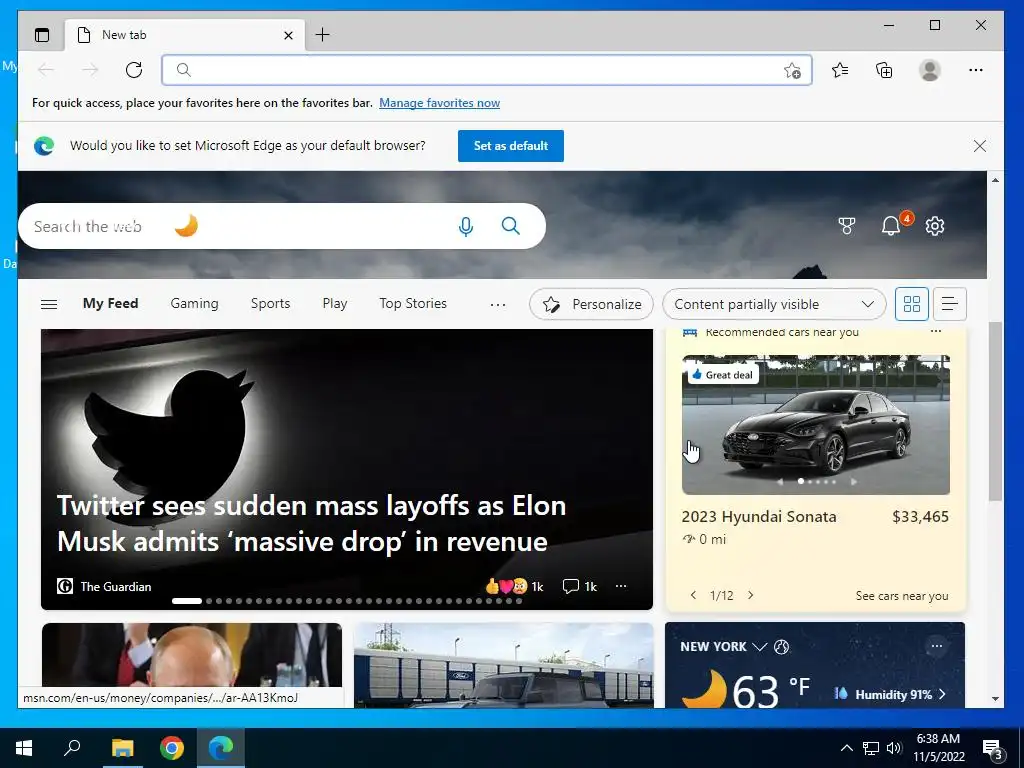Show hidden system tray icons
Viewport: 1024px width, 768px height.
tap(846, 748)
